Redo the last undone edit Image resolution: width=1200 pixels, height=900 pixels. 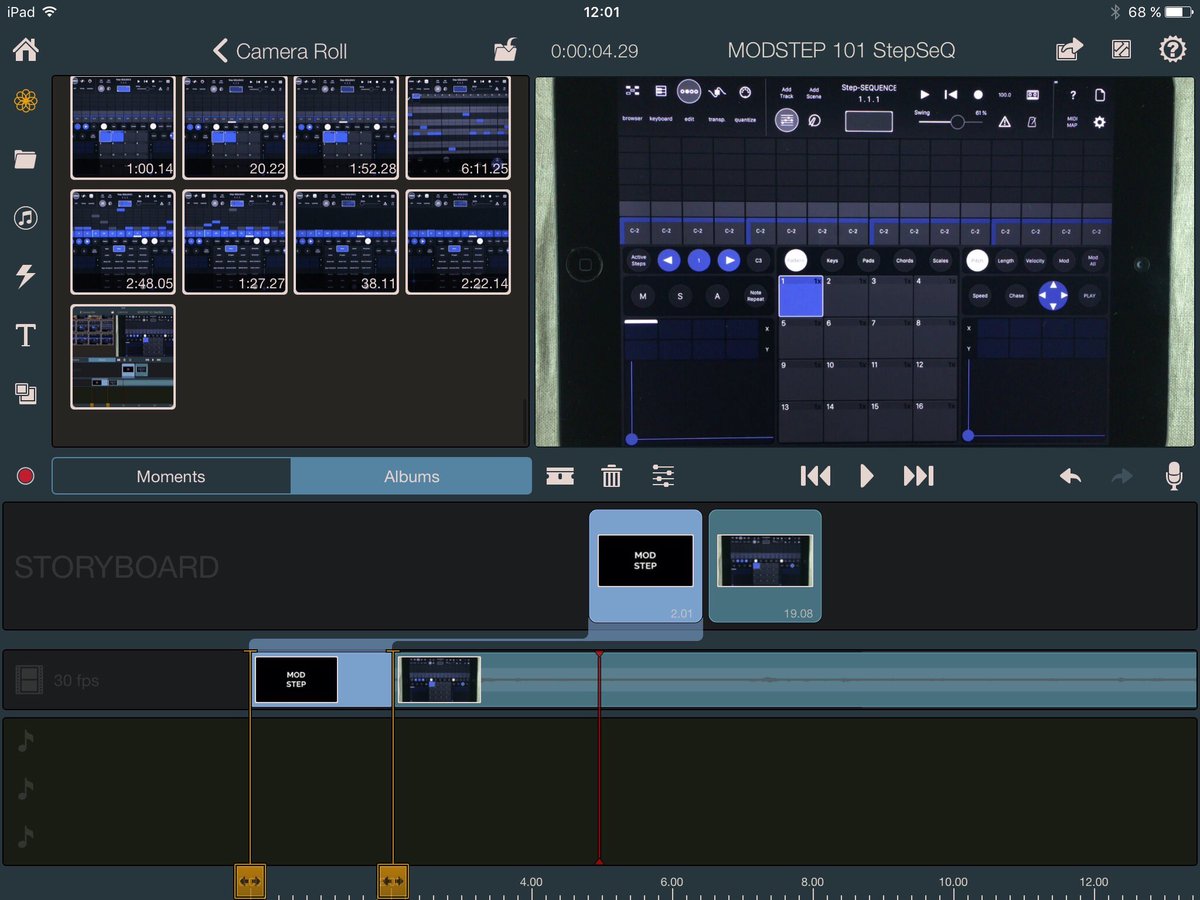point(1122,477)
